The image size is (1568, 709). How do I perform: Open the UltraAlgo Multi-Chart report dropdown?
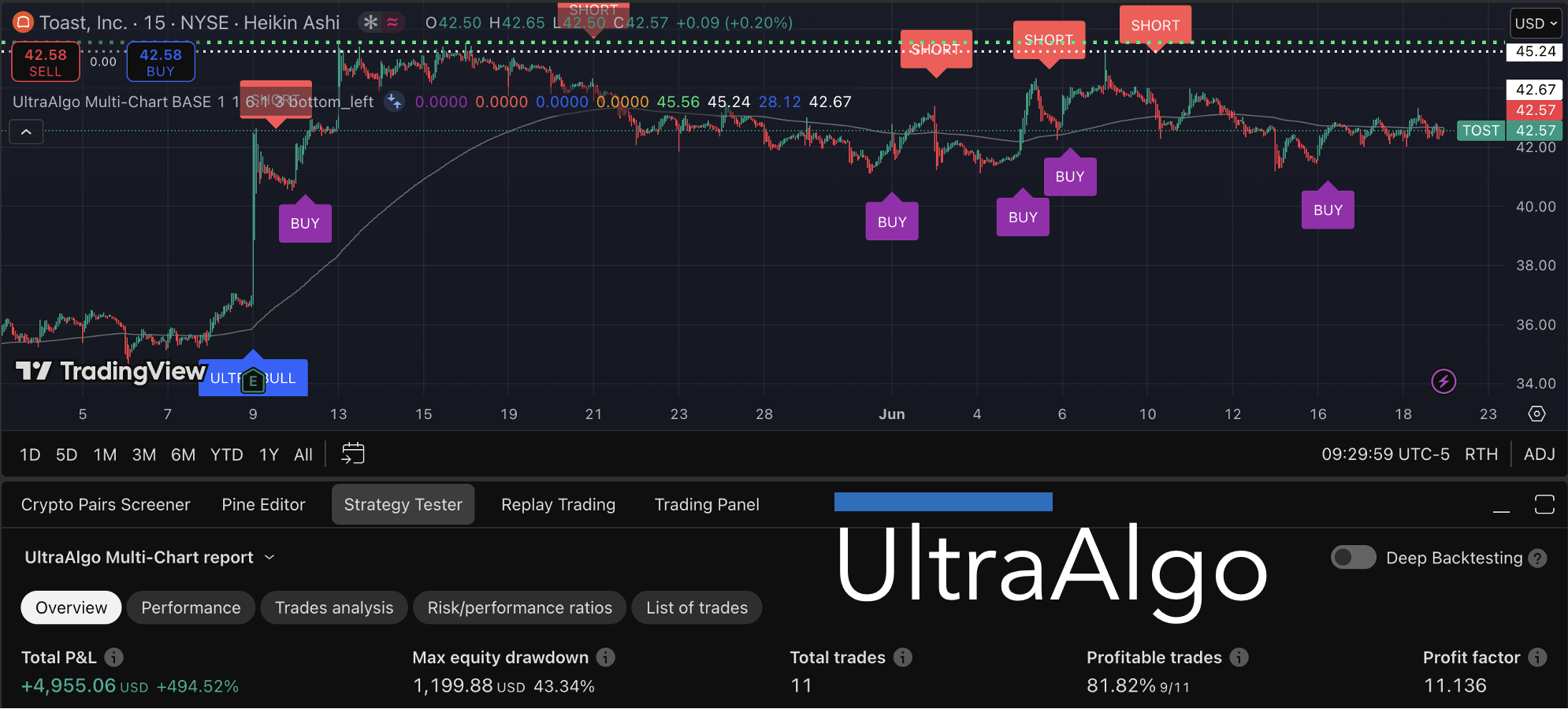[150, 558]
